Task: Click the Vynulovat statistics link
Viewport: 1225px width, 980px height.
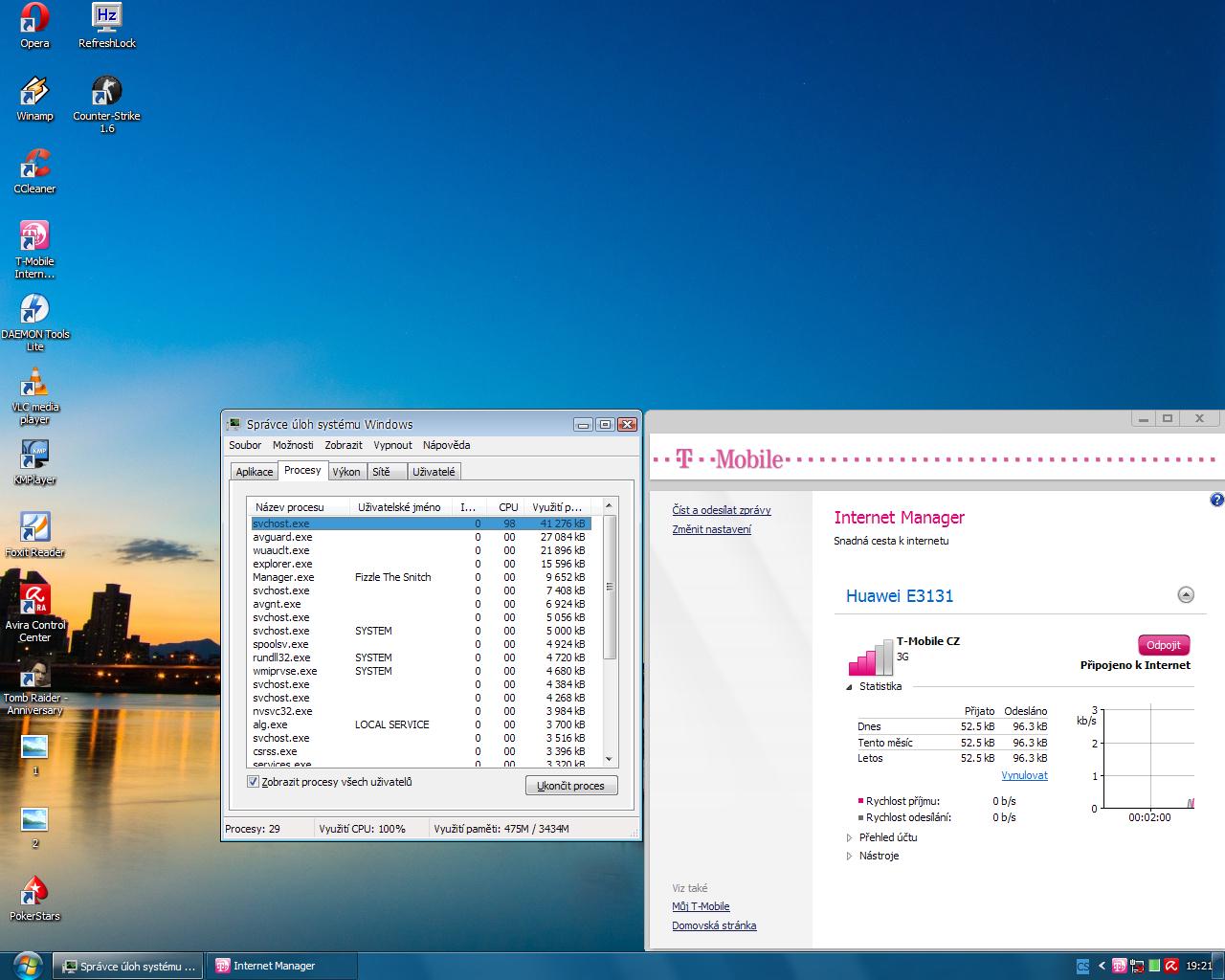Action: click(1024, 775)
